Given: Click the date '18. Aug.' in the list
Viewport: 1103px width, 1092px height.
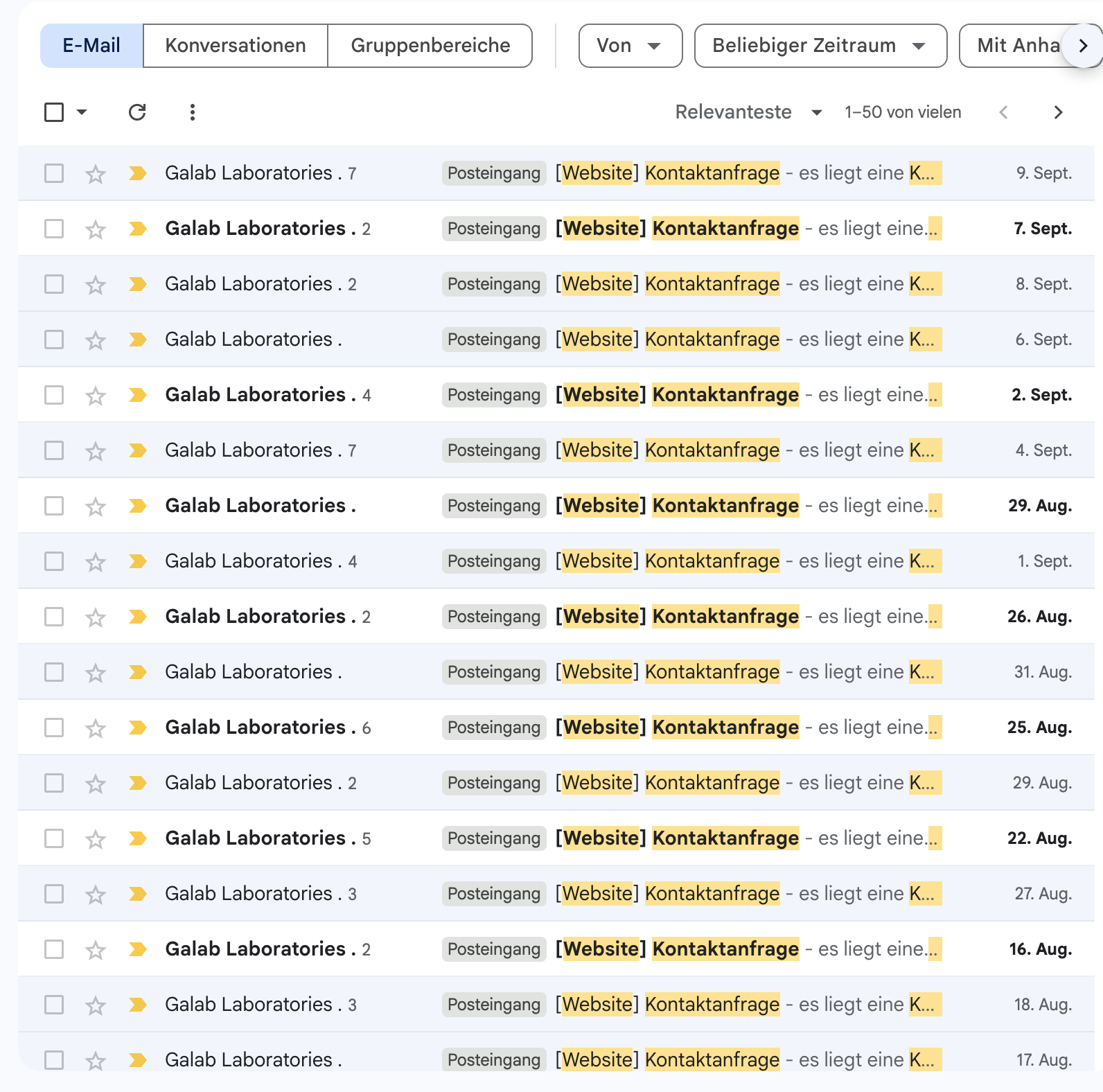Looking at the screenshot, I should tap(1043, 1005).
